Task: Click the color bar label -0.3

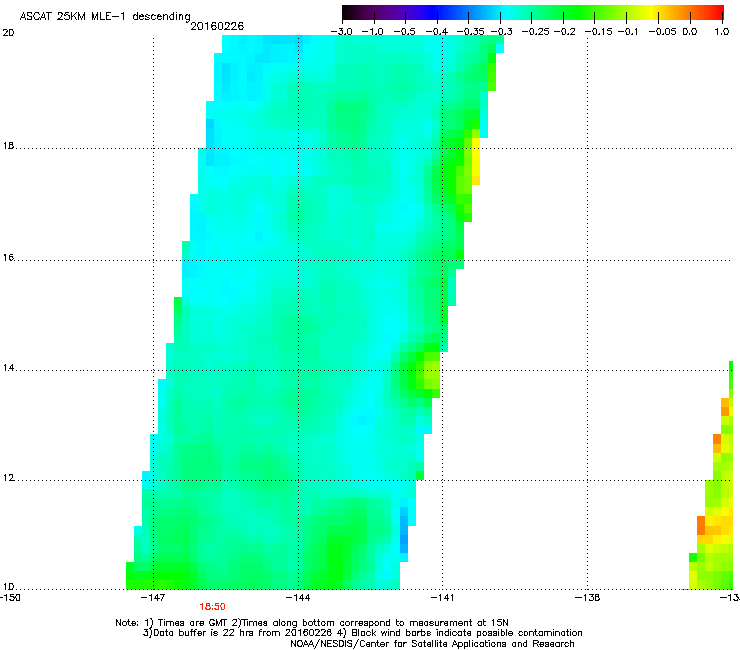Action: [x=501, y=32]
